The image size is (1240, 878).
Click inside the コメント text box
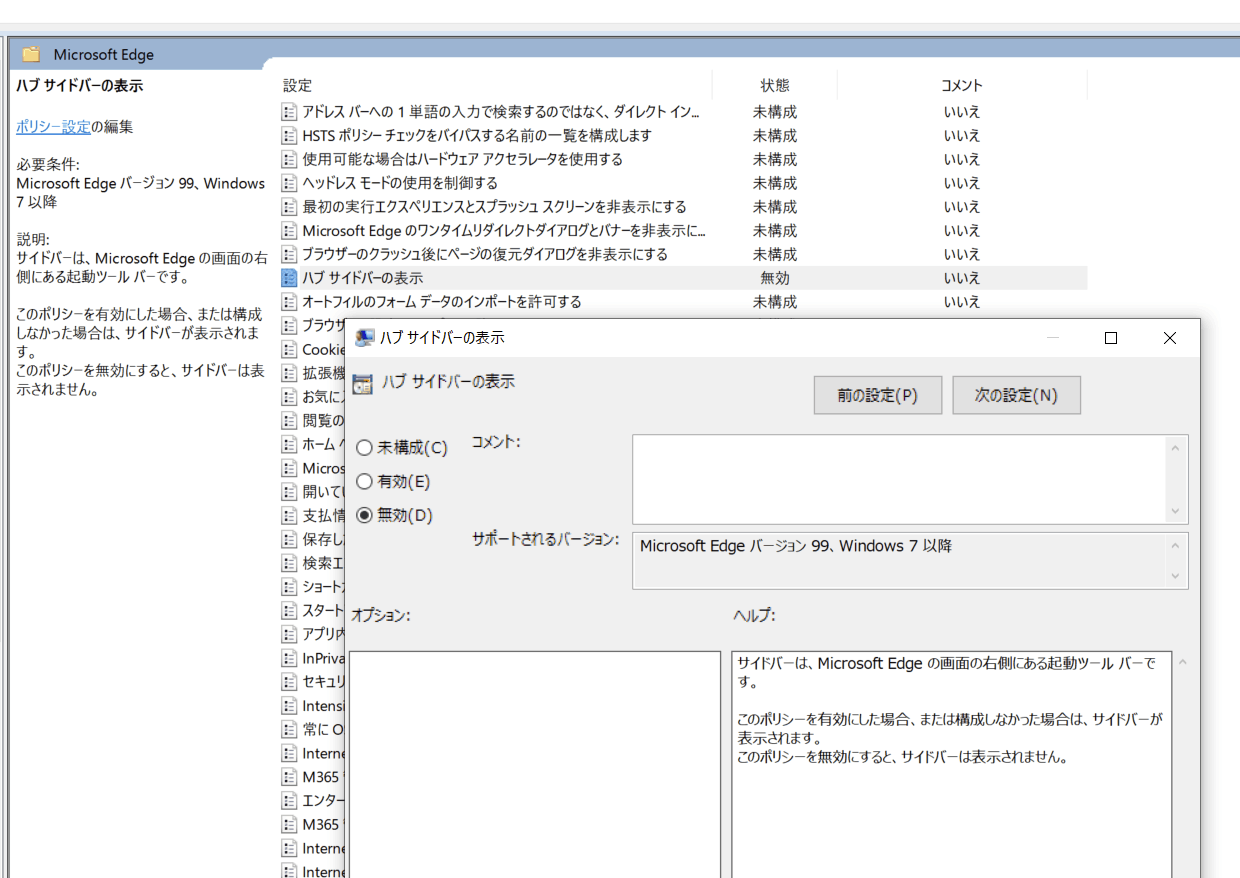[x=900, y=479]
